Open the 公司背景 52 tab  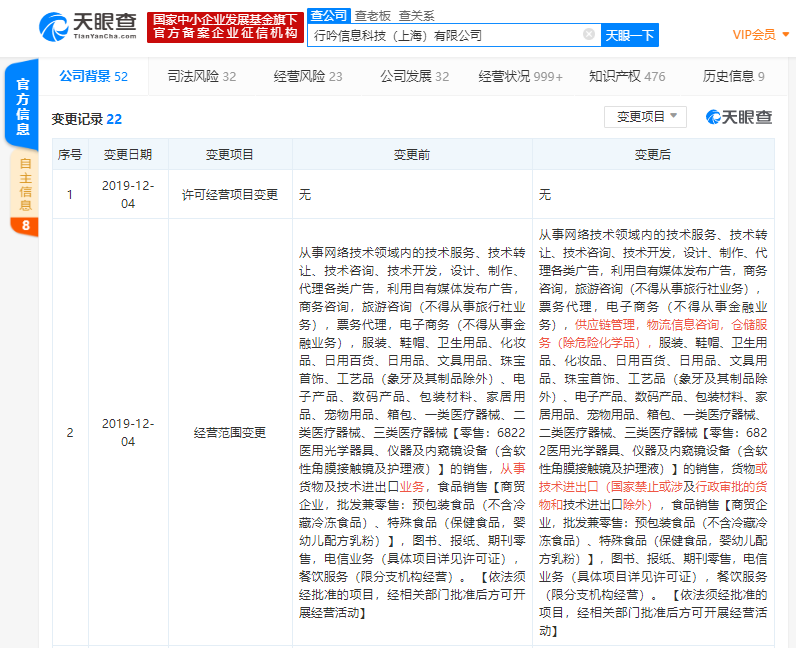point(93,76)
